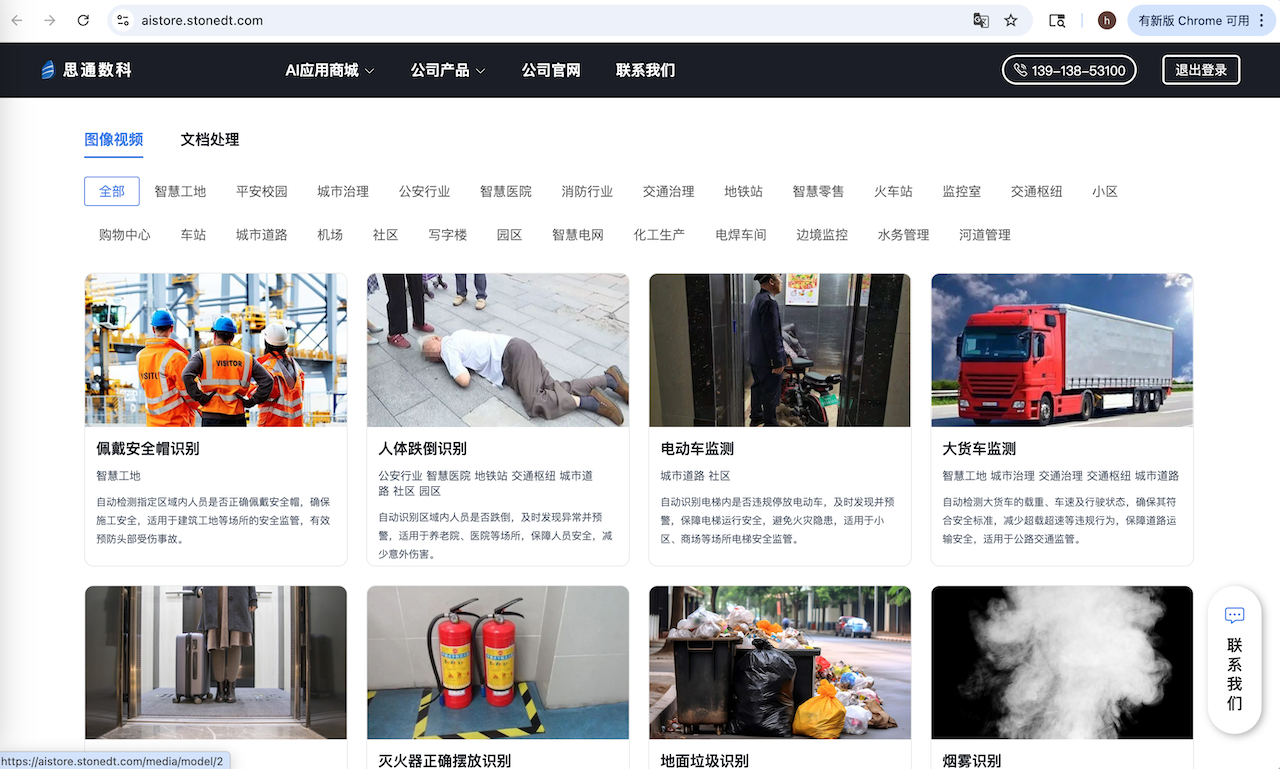Switch to the 文档处理 tab
Viewport: 1280px width, 769px height.
pos(210,140)
